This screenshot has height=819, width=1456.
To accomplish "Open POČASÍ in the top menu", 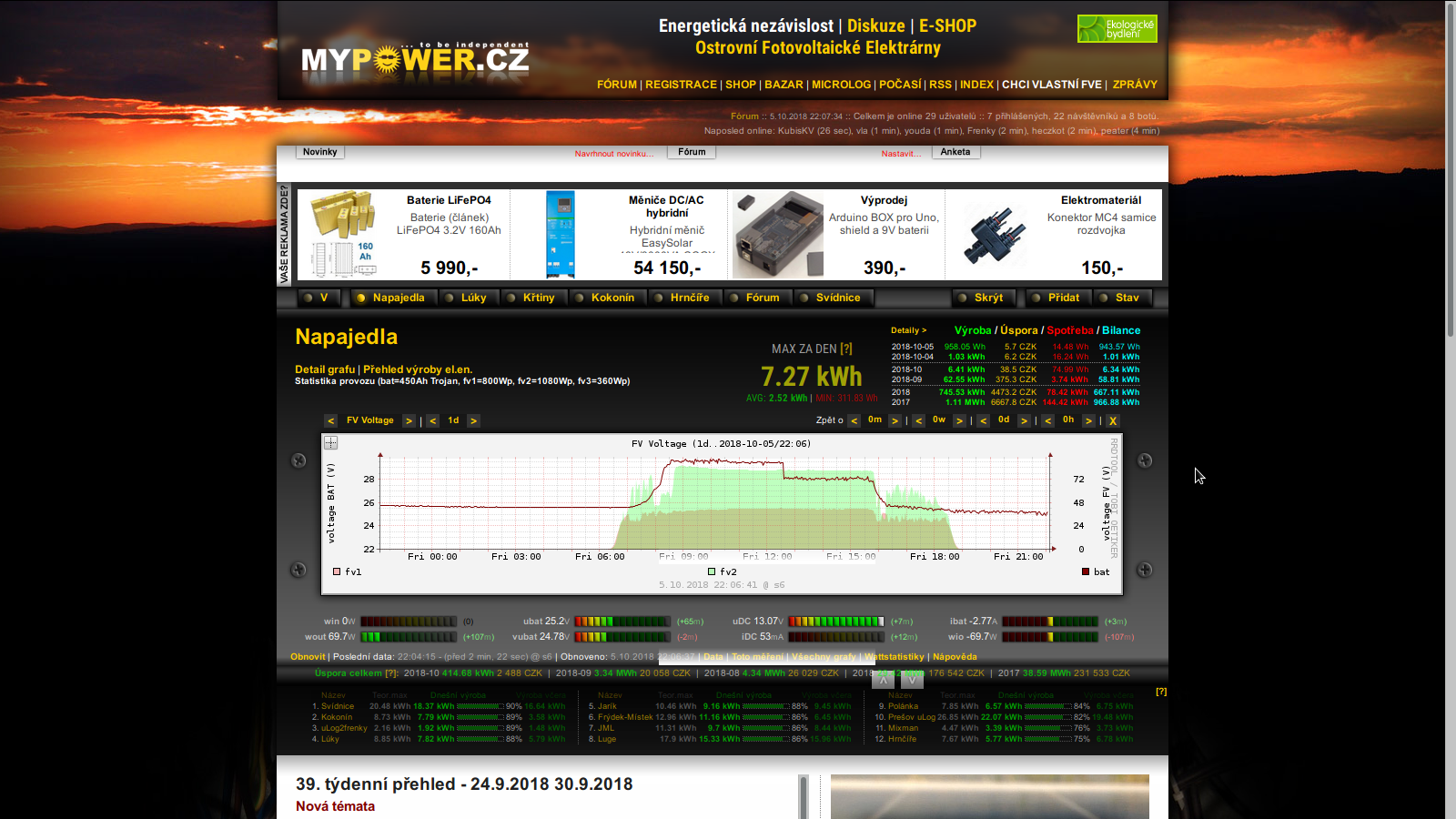I will point(900,85).
